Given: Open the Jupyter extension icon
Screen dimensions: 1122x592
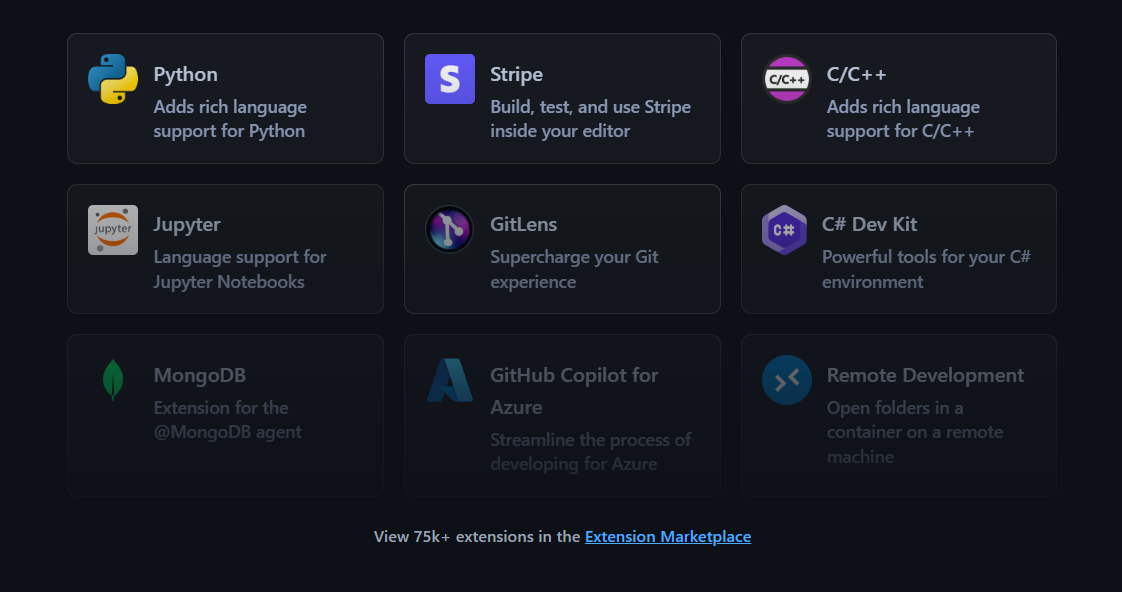Looking at the screenshot, I should coord(113,230).
